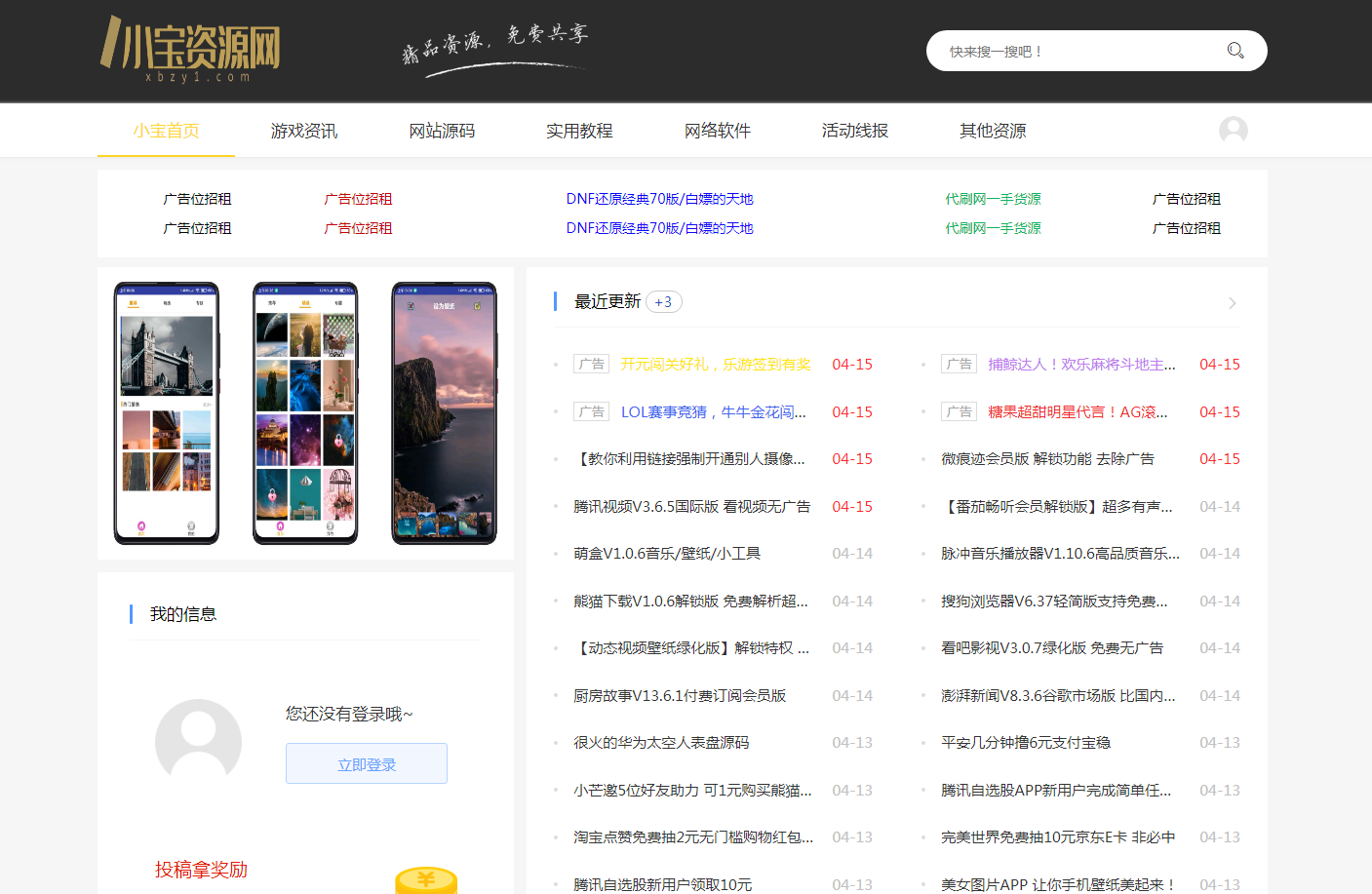
Task: Expand recent updates with the right chevron
Action: pyautogui.click(x=1232, y=303)
